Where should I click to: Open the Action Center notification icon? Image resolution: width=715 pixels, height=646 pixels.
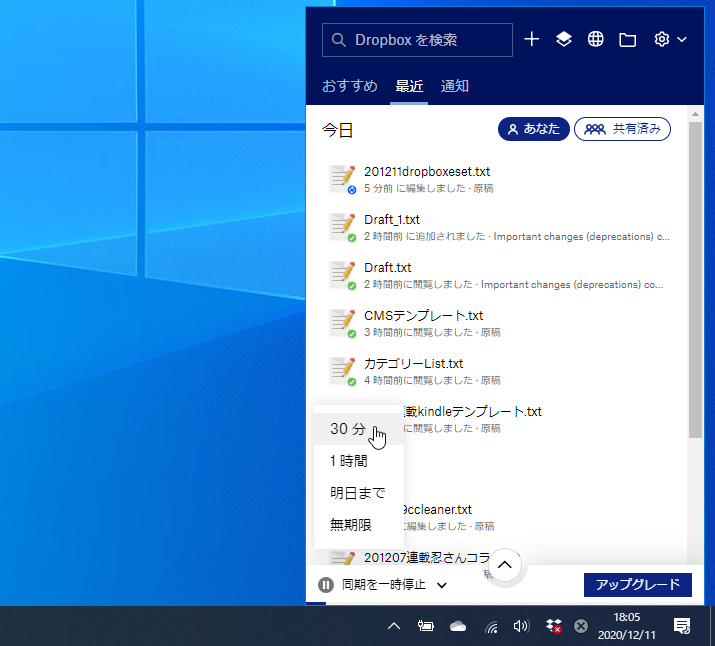(x=682, y=626)
